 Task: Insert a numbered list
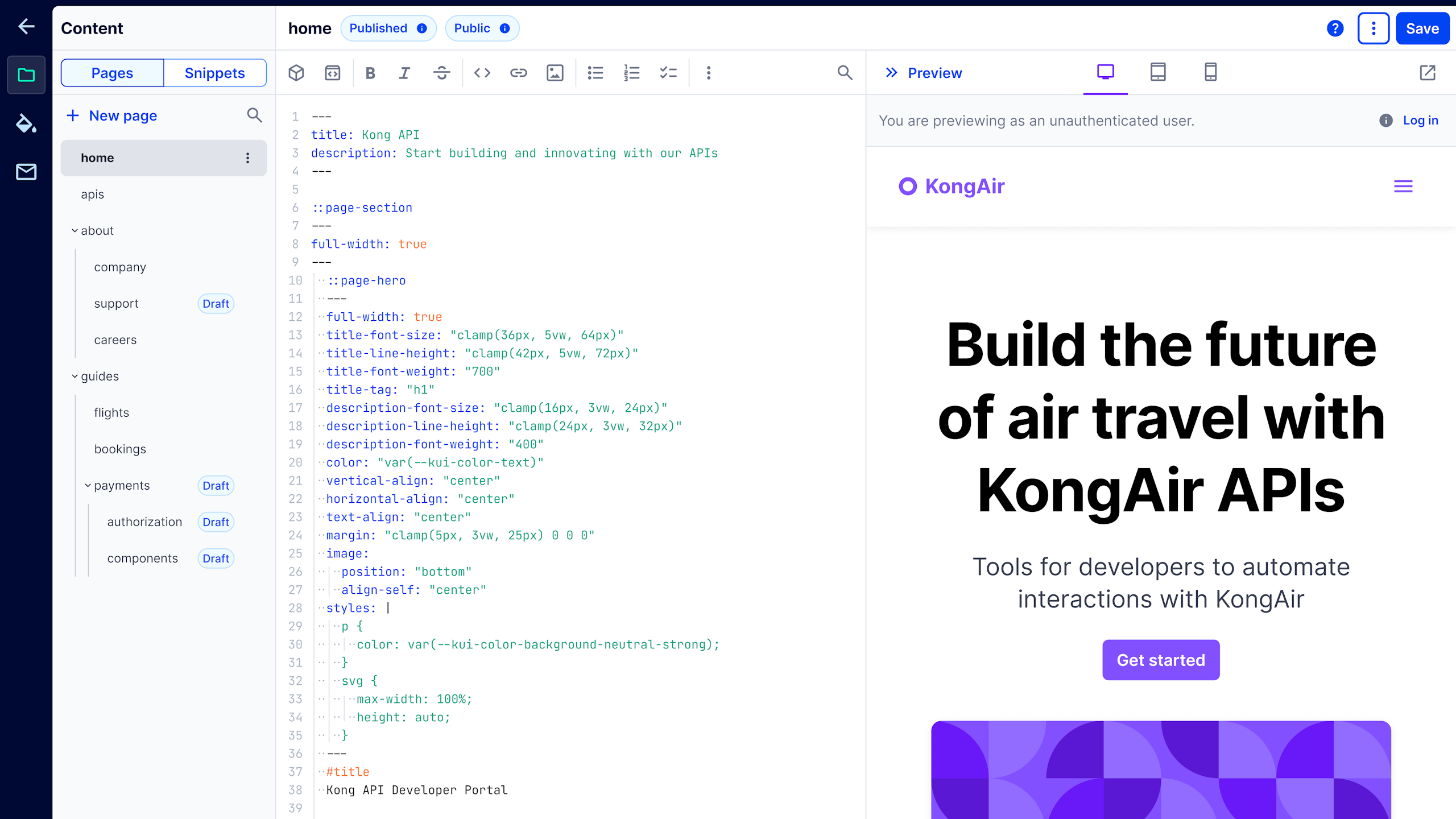632,73
